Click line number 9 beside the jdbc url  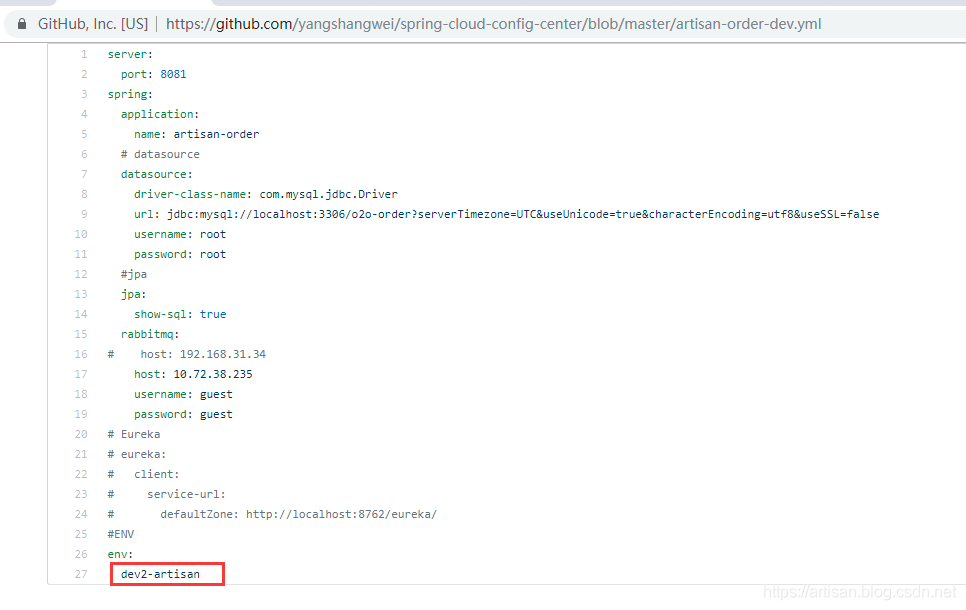(84, 214)
